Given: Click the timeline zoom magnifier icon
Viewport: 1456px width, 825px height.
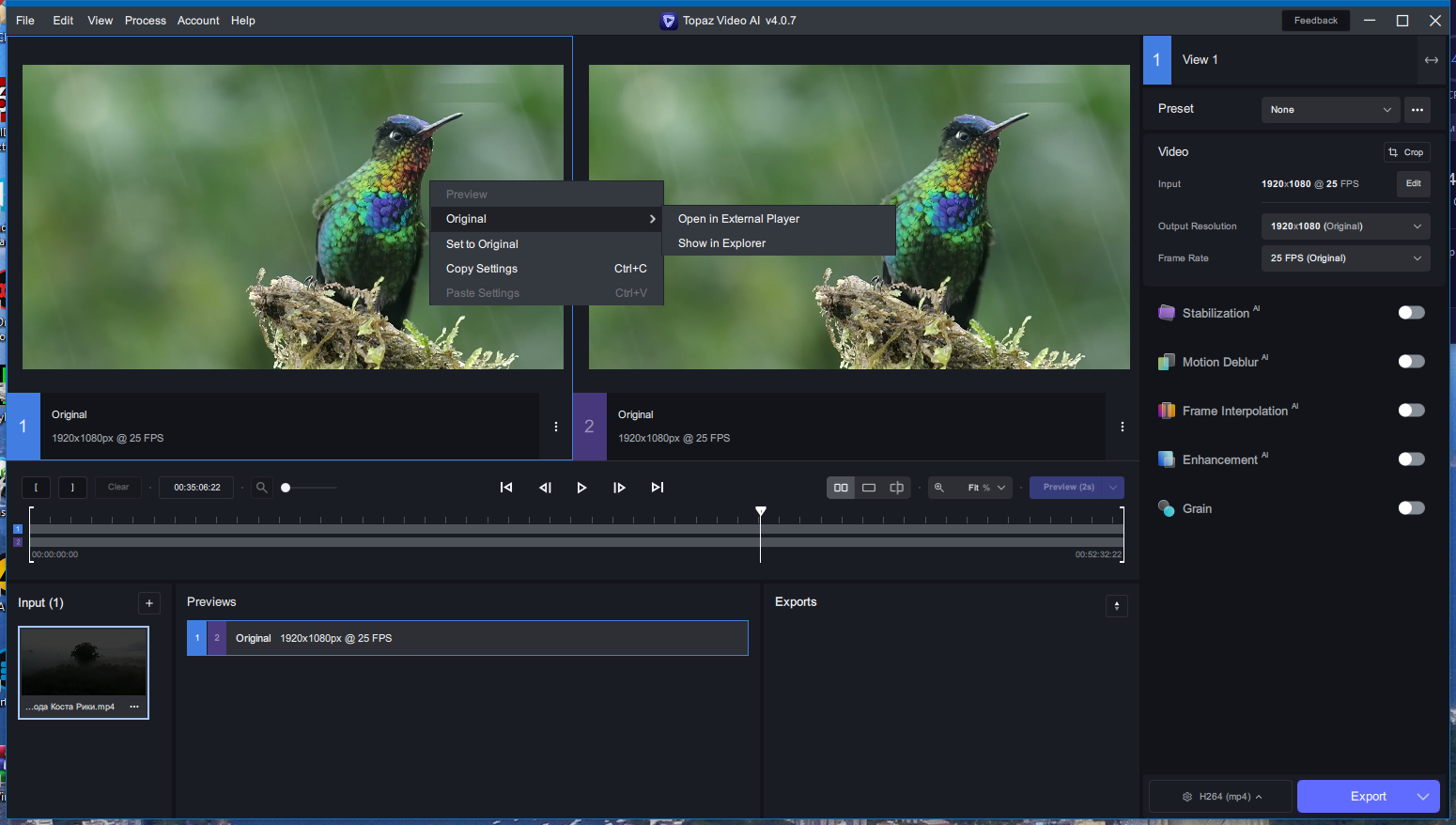Looking at the screenshot, I should click(262, 487).
